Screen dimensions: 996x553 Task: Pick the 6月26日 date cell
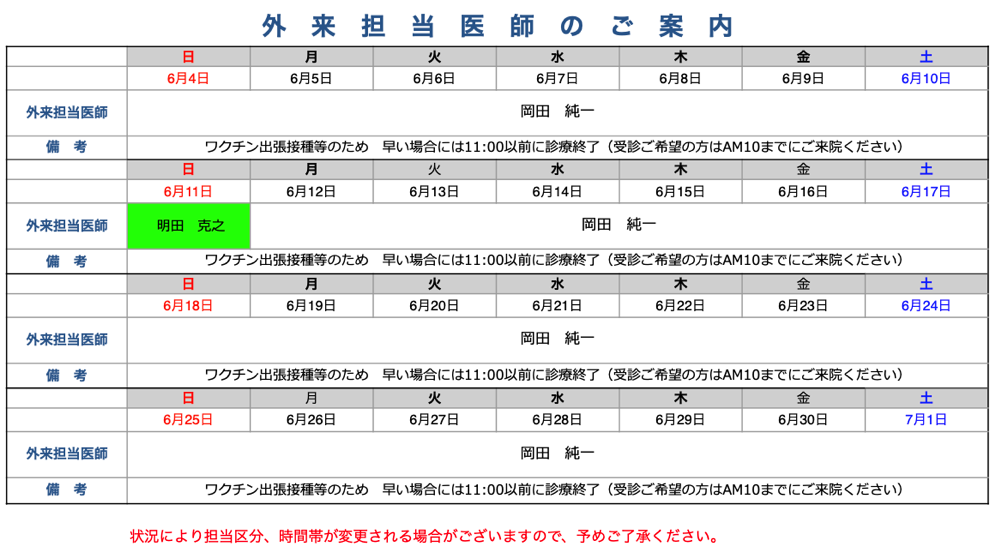pyautogui.click(x=311, y=420)
